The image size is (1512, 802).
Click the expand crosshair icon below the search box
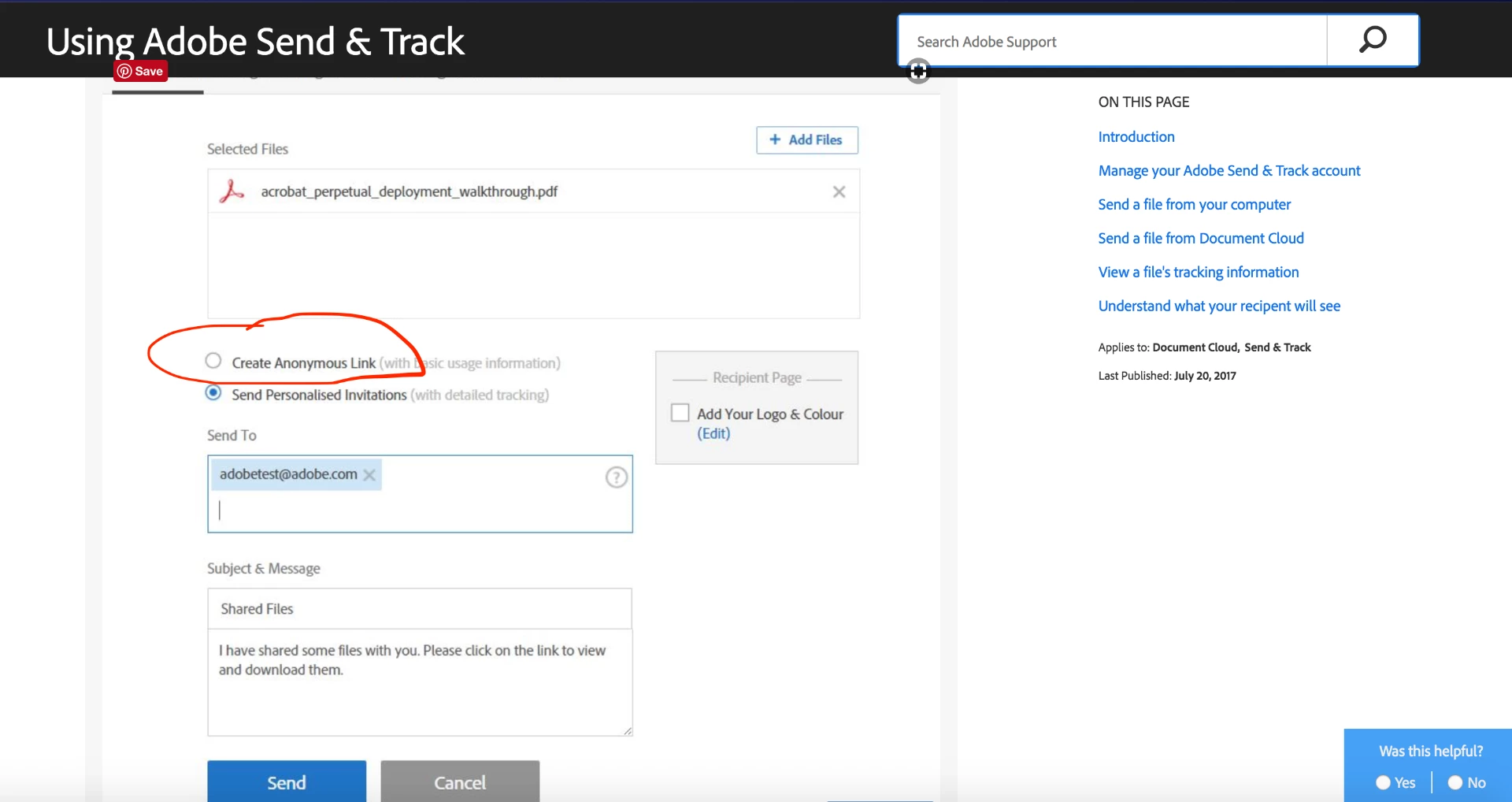[x=918, y=72]
